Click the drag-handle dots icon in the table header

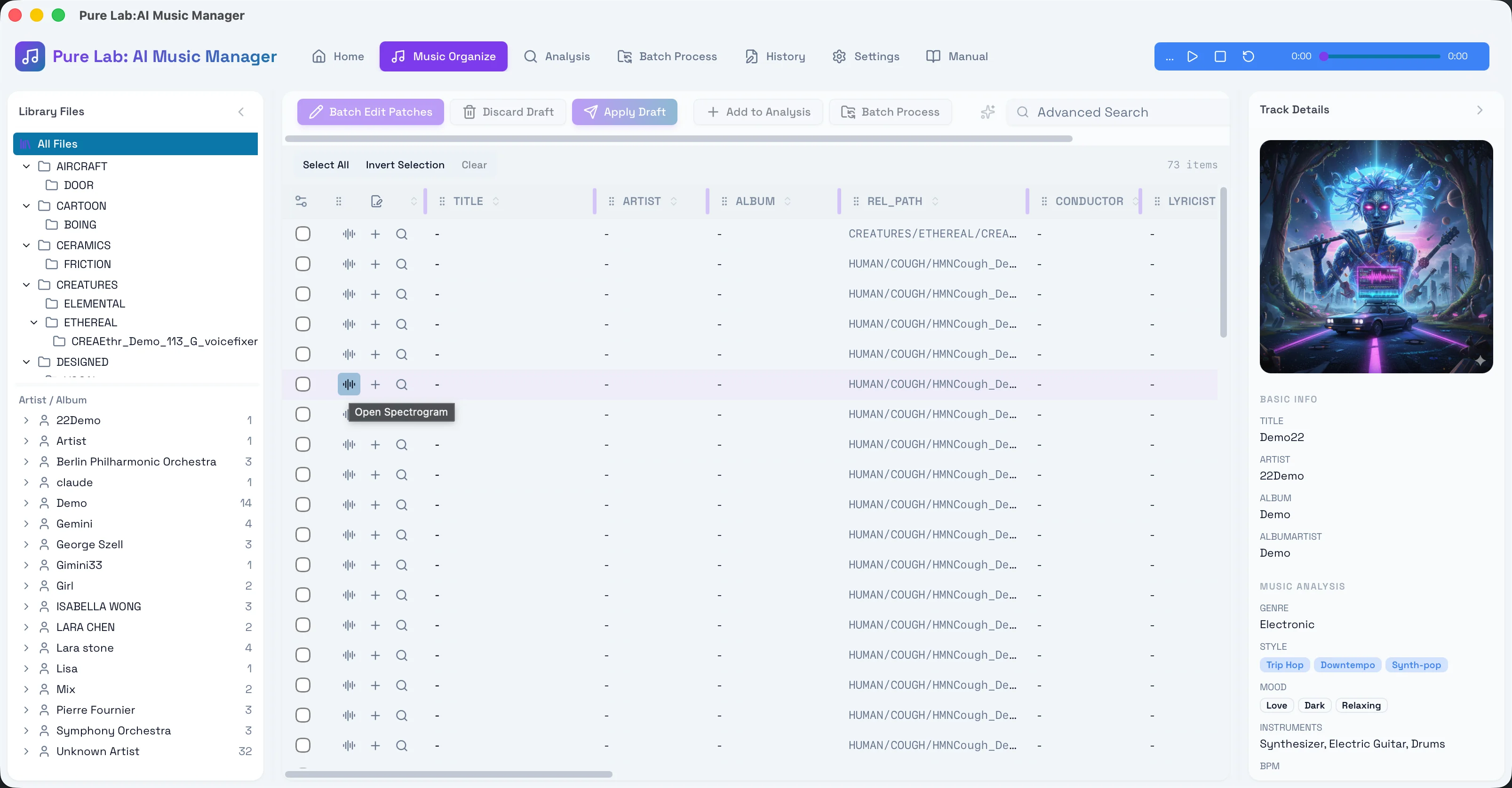point(339,201)
